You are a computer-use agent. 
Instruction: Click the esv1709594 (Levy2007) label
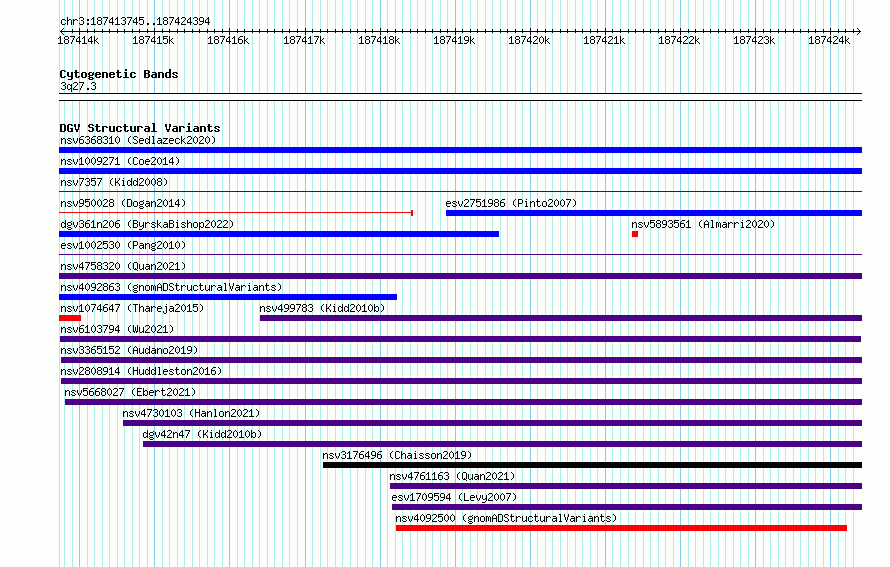454,497
